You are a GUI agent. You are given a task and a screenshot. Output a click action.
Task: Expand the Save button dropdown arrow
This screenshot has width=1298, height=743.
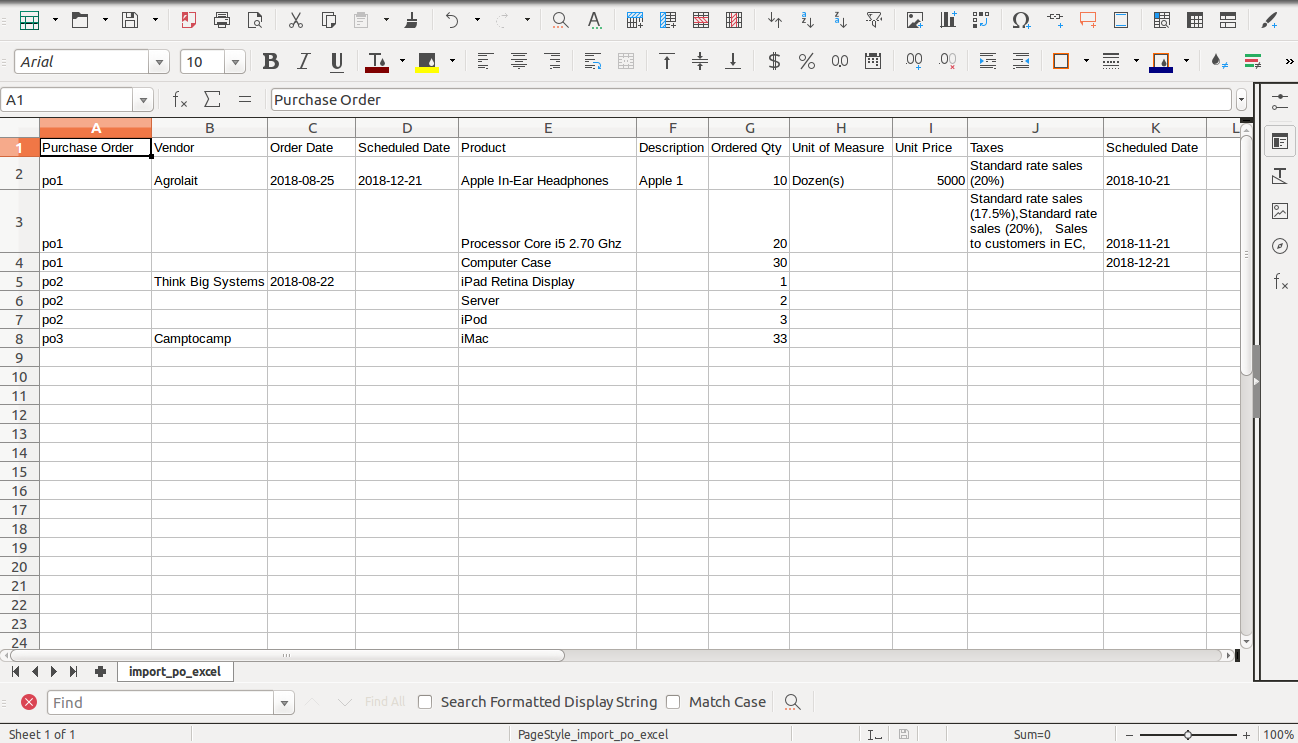tap(155, 20)
